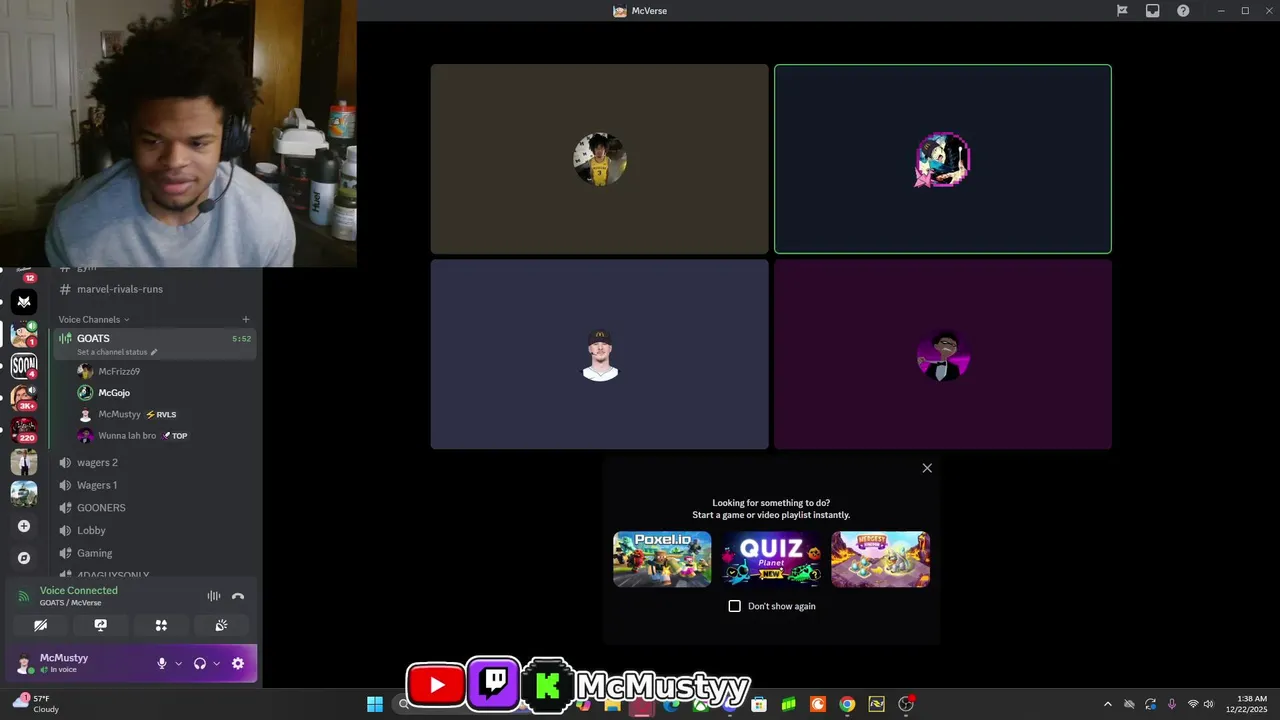1280x720 pixels.
Task: Open server with 3K+ badge
Action: click(24, 397)
